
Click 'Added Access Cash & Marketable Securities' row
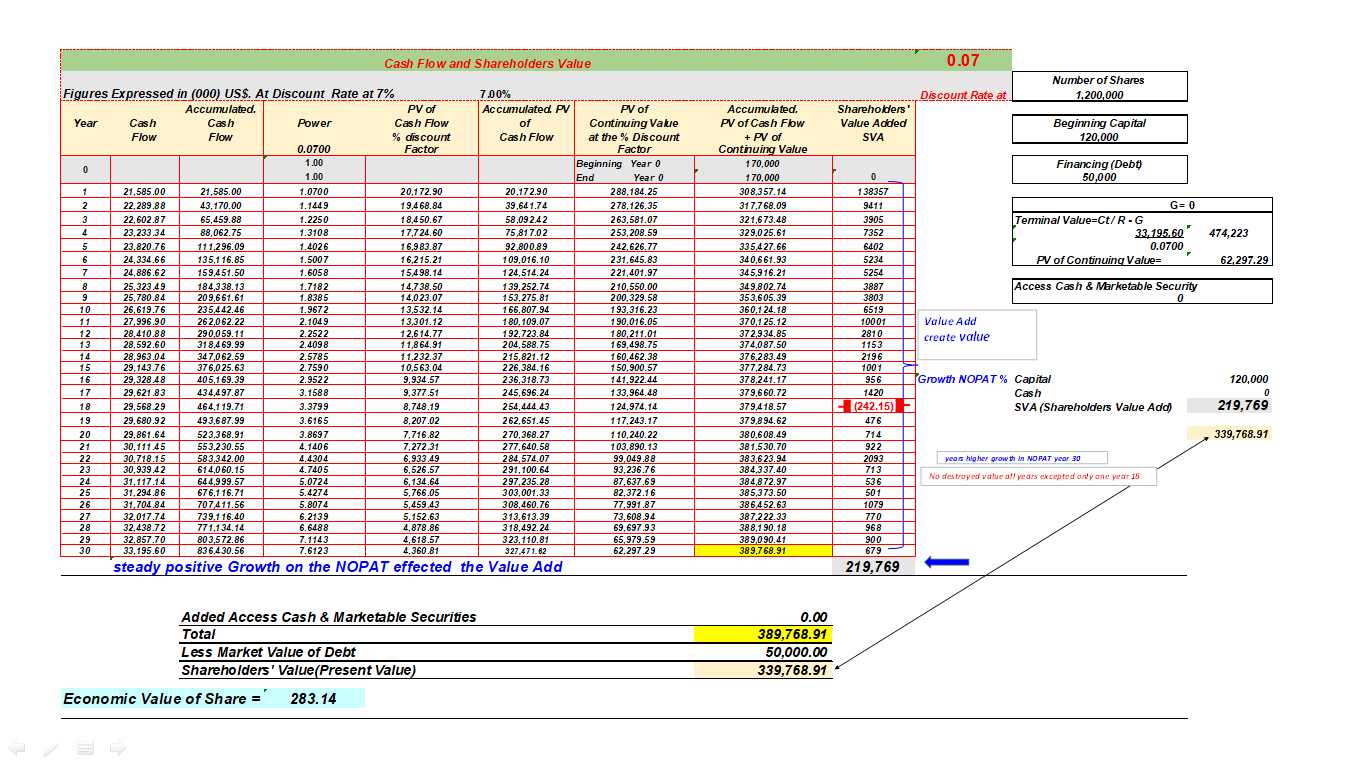(329, 617)
